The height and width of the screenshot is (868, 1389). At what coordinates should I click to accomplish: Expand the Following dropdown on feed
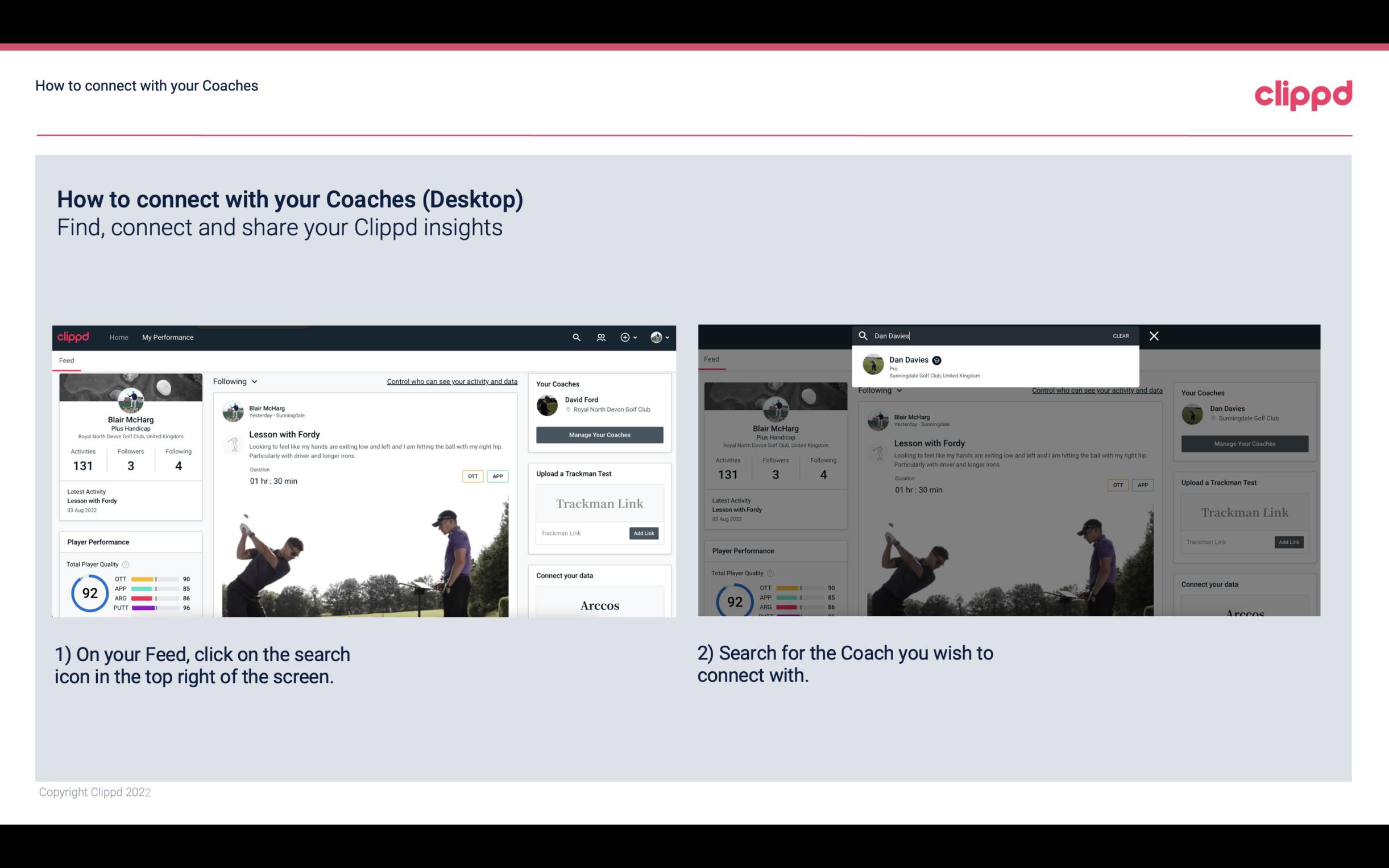236,381
